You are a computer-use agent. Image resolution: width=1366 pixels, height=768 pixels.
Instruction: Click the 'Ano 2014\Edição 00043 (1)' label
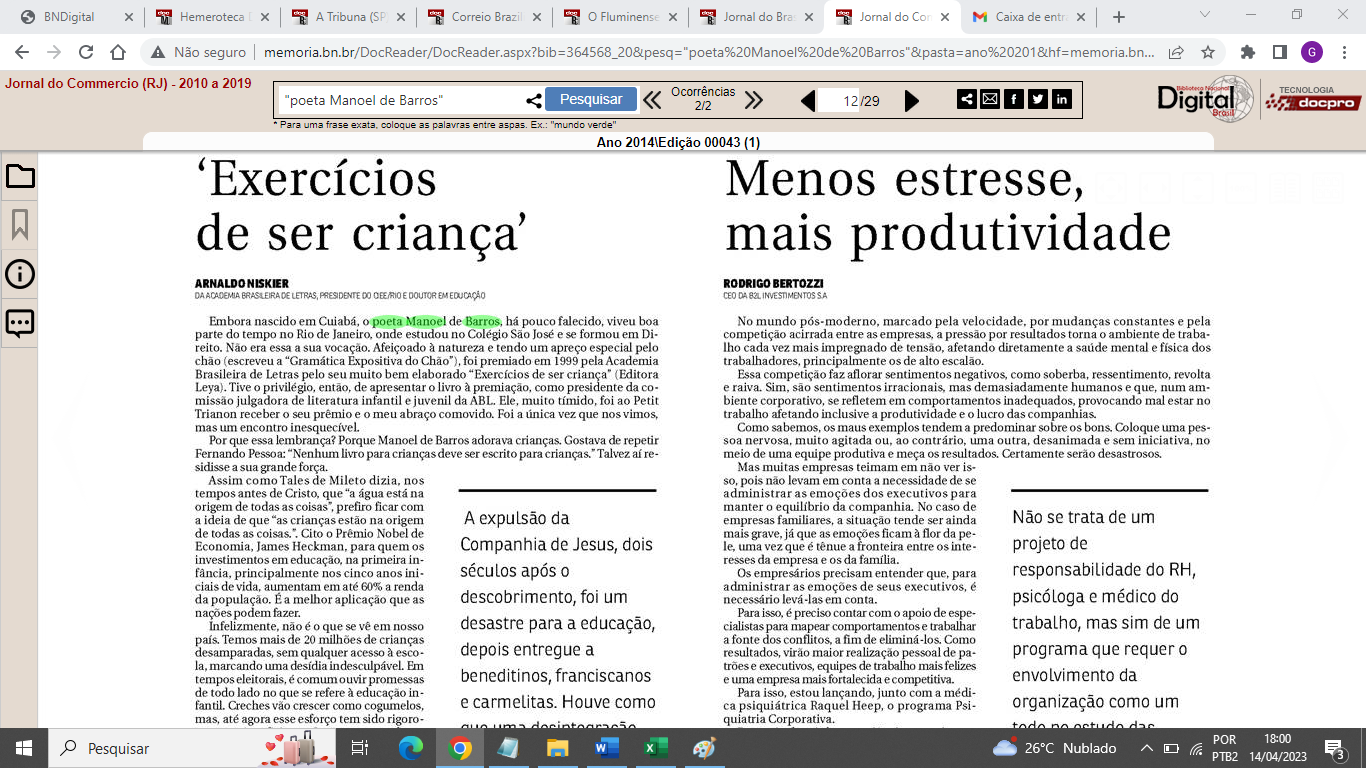678,142
